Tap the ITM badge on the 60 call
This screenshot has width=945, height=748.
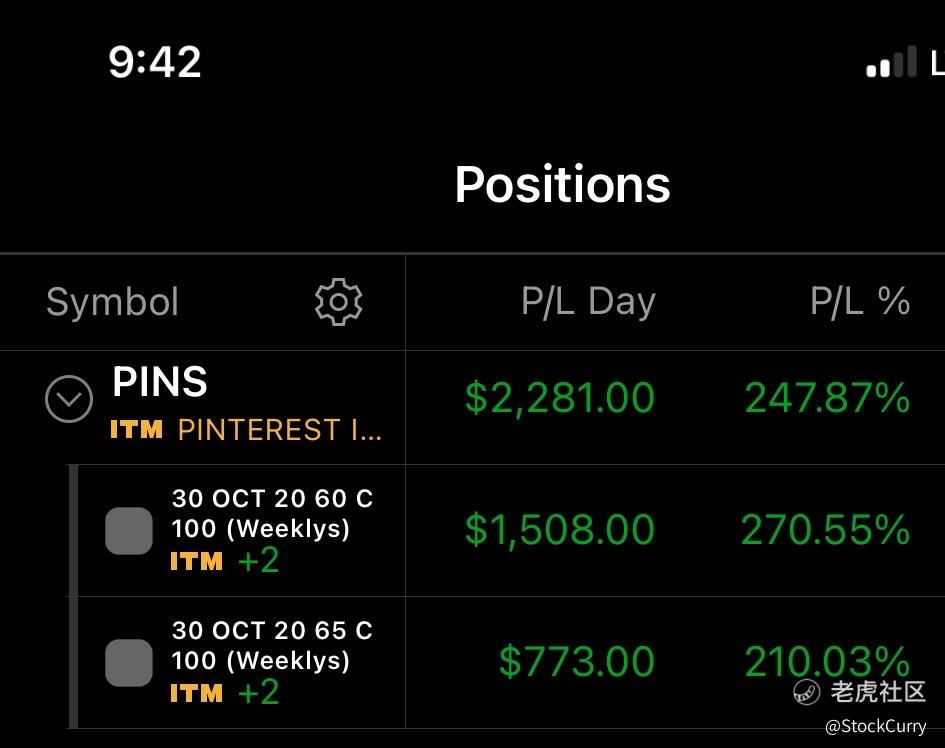point(196,562)
